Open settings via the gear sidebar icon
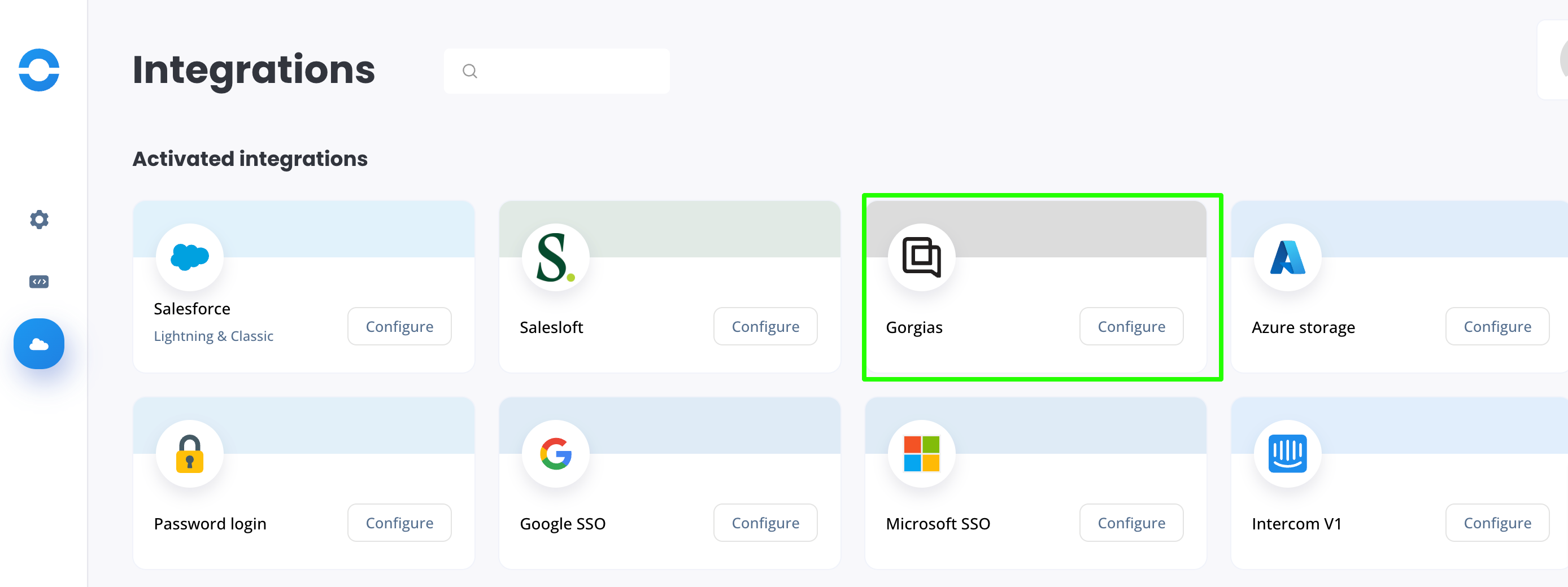 [39, 220]
